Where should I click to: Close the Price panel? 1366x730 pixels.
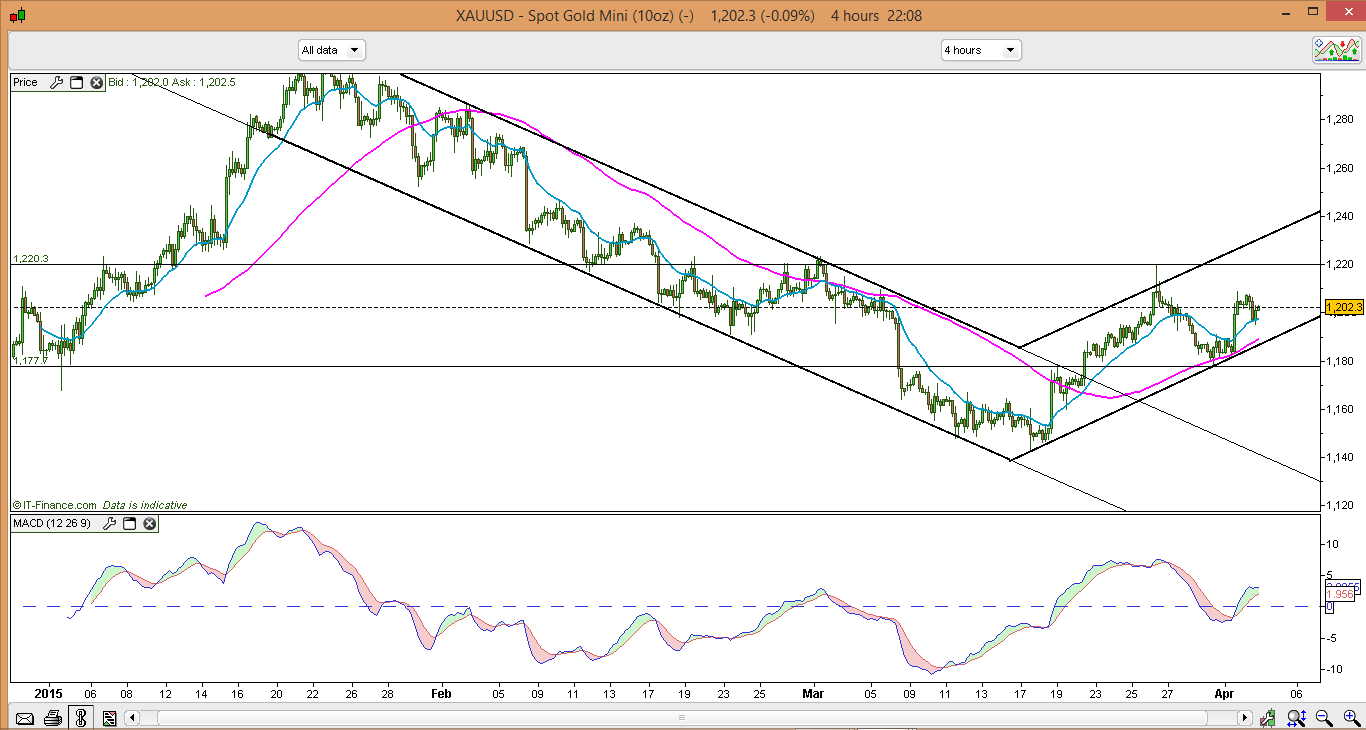[x=96, y=83]
